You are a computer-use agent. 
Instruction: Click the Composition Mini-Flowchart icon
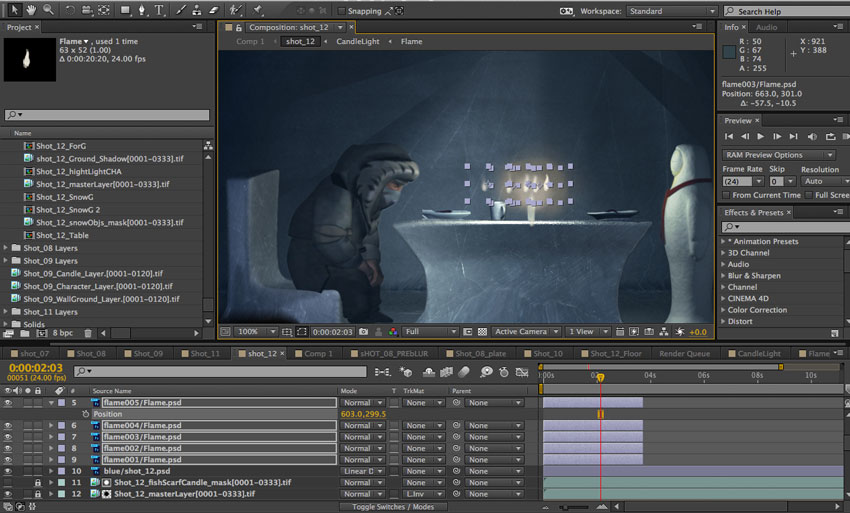click(x=382, y=372)
